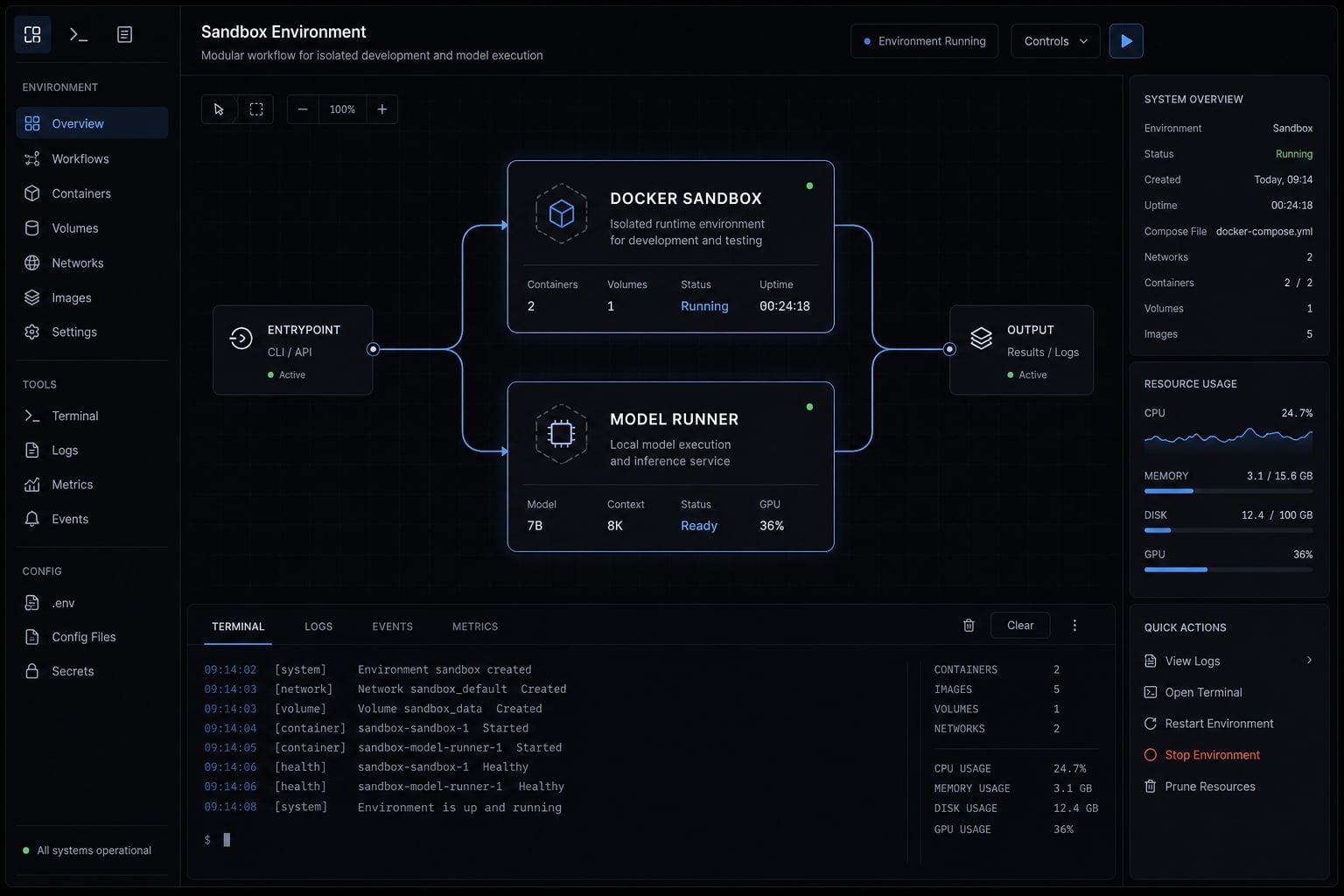Screen dimensions: 1344x896
Task: Open Settings gear item in sidebar
Action: tap(92, 332)
